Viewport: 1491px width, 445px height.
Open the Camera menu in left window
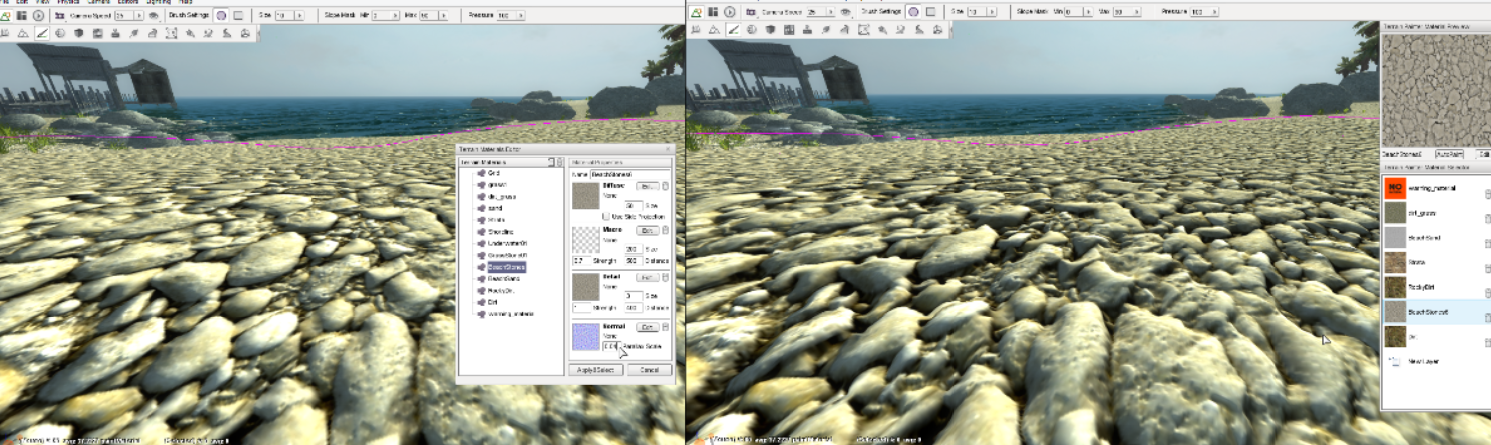[98, 3]
